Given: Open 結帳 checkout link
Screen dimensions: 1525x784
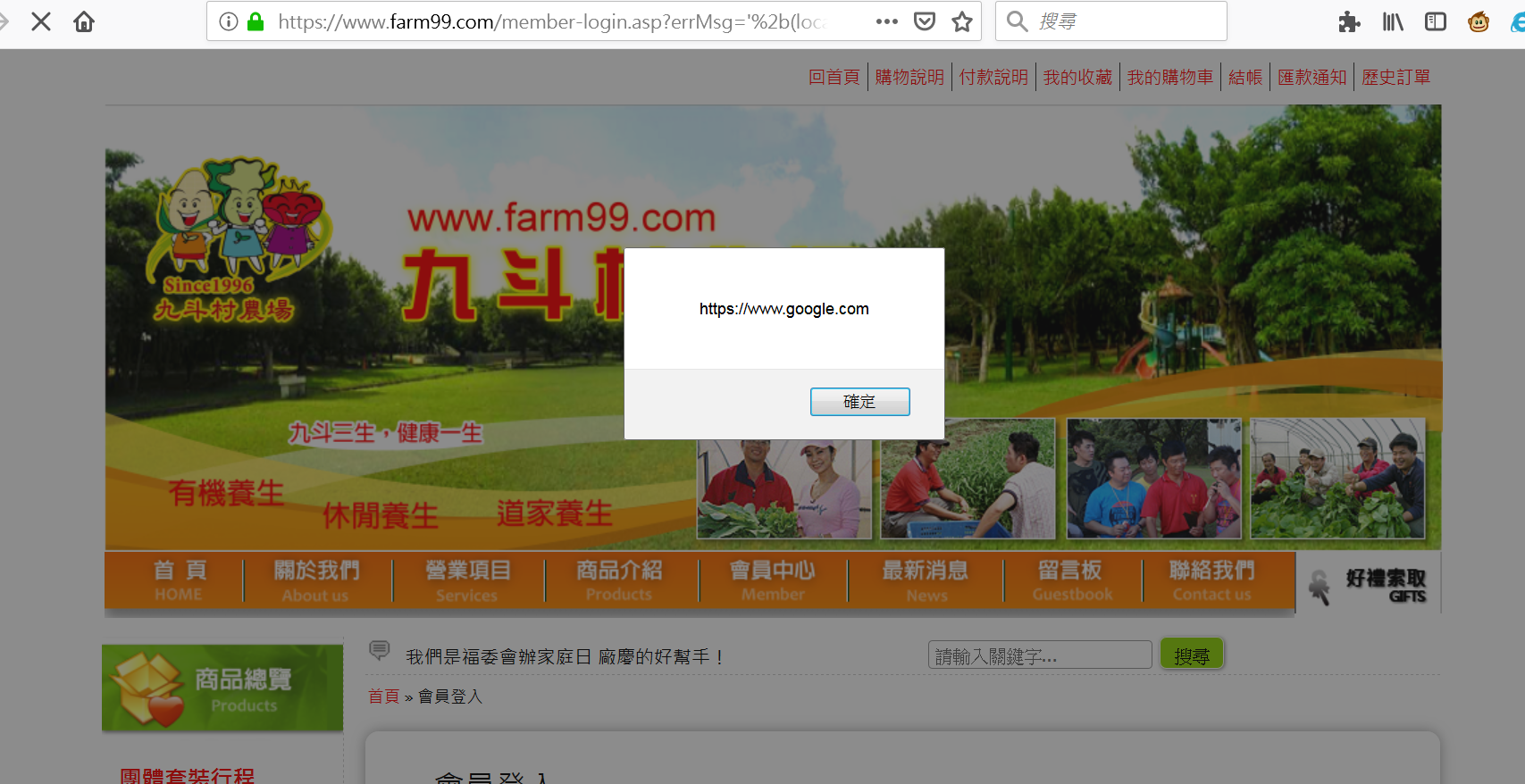Looking at the screenshot, I should pos(1245,77).
